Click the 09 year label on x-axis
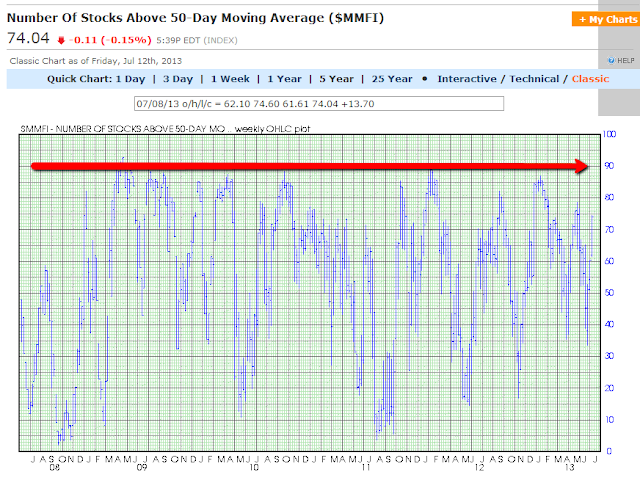 coord(142,467)
